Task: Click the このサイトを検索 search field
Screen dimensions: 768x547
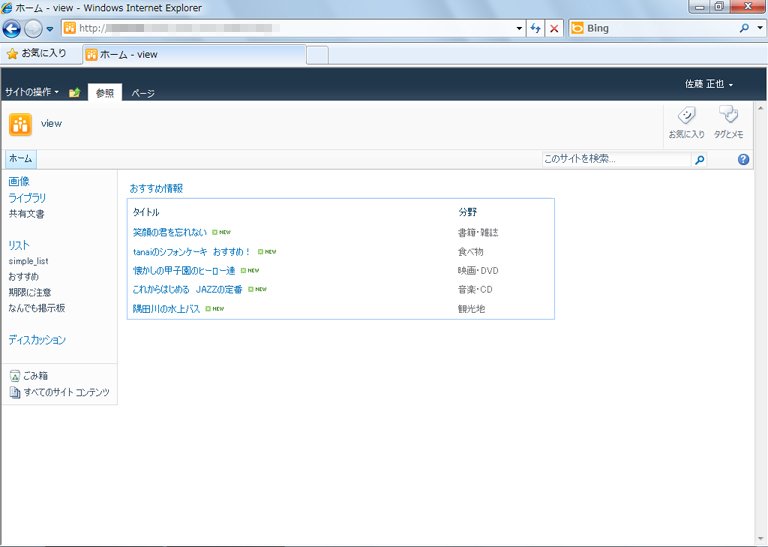Action: point(616,159)
